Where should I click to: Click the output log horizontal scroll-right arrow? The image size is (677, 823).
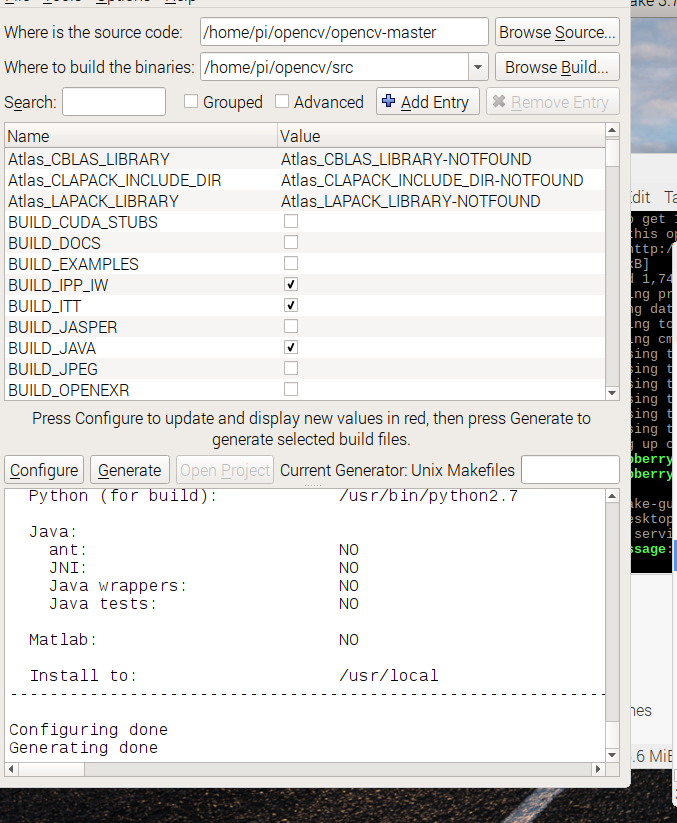click(598, 769)
